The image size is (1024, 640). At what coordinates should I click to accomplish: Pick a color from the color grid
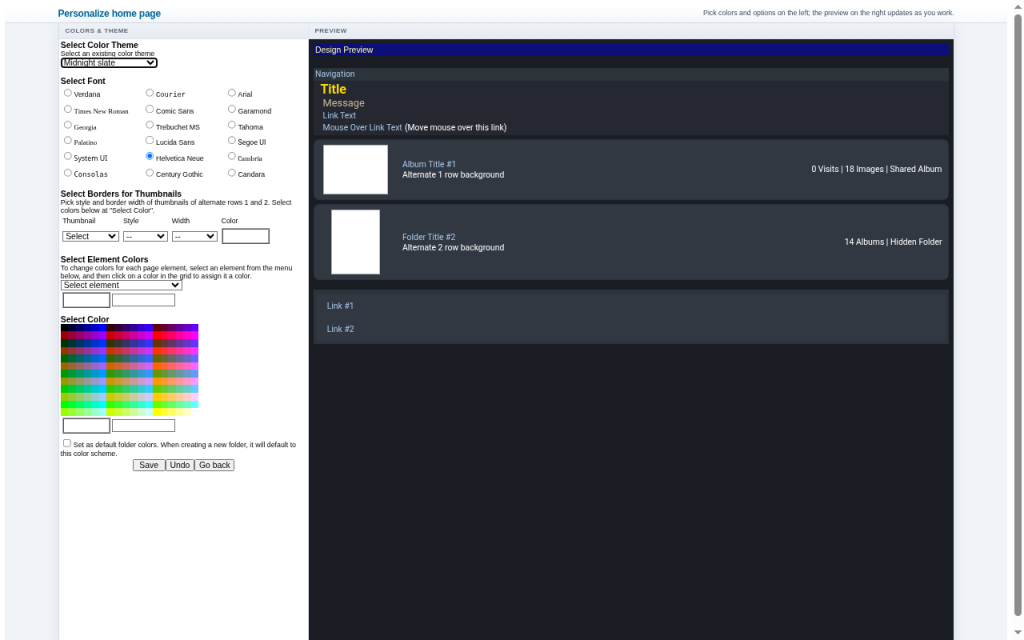tap(129, 370)
